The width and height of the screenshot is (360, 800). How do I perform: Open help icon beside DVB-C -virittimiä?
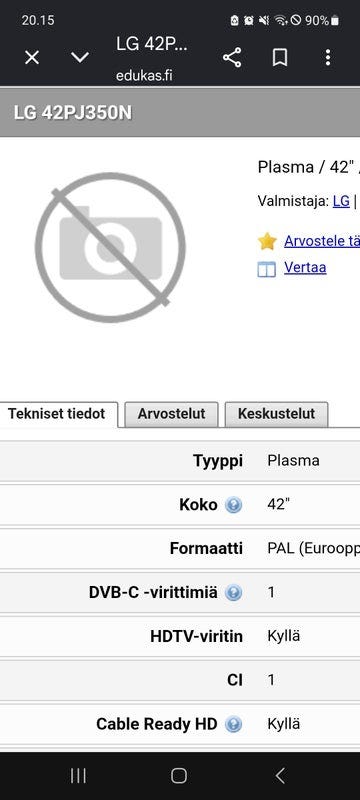coord(233,593)
